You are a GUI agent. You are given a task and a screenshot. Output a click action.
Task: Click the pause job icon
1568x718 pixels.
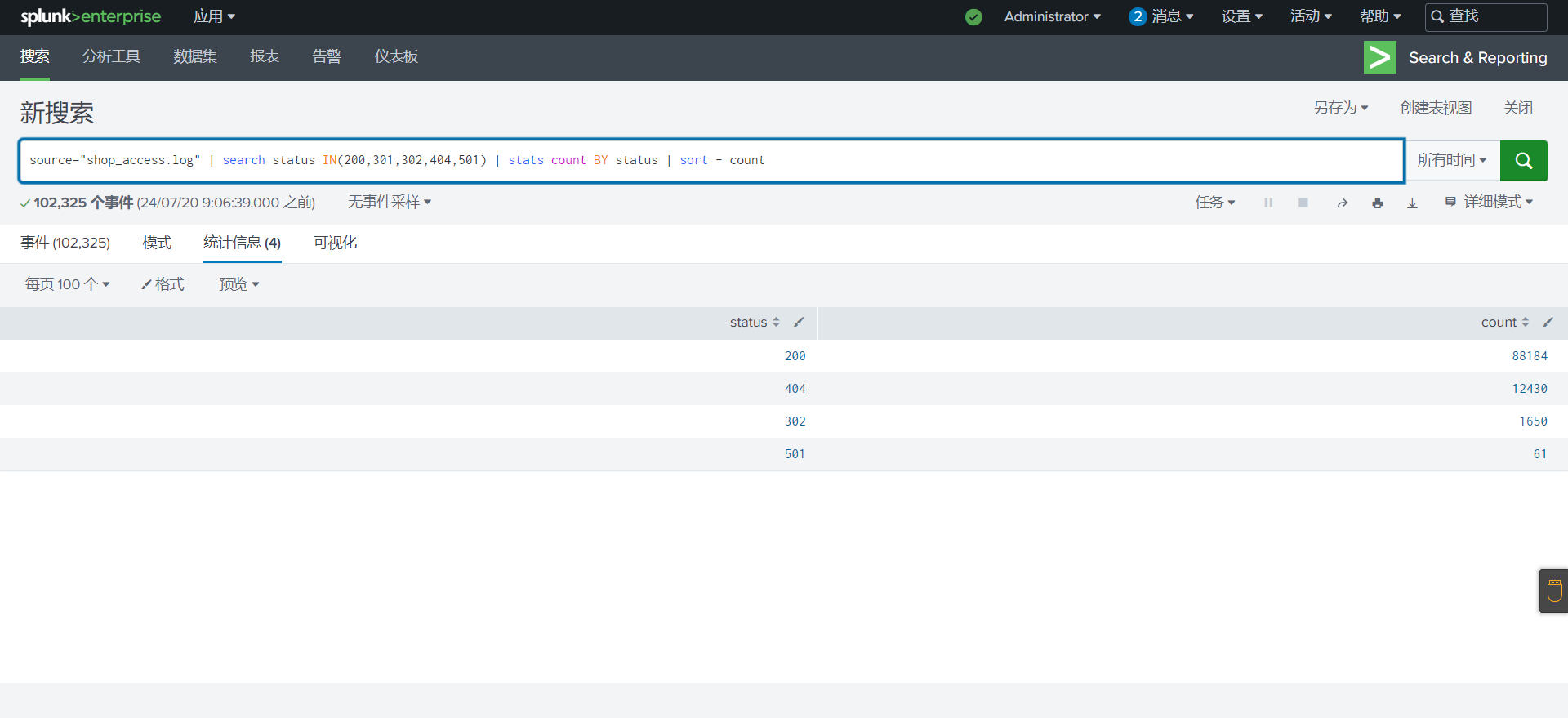[1268, 203]
